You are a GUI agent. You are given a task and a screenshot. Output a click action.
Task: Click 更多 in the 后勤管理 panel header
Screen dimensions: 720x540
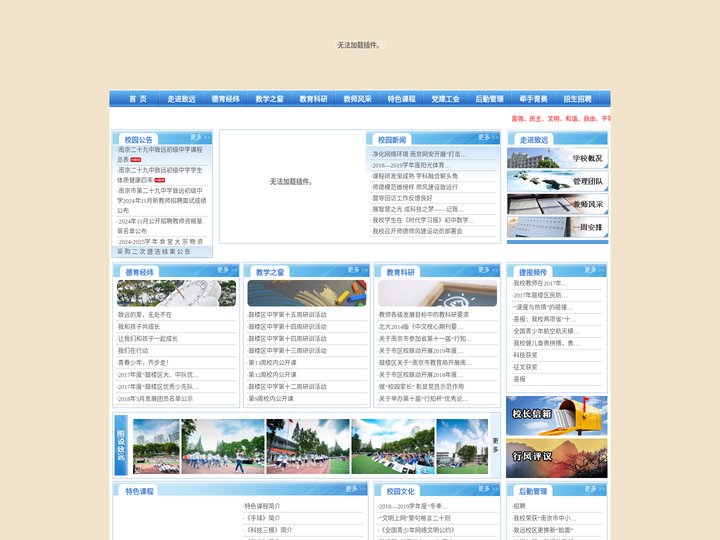[x=595, y=489]
